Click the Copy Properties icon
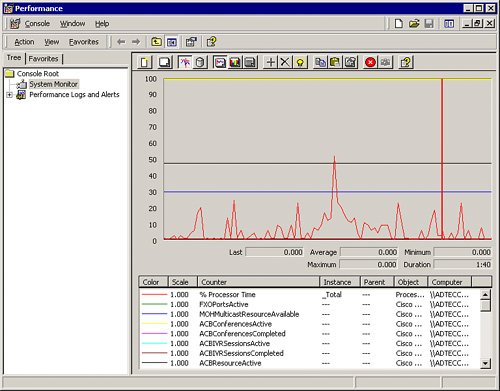The width and height of the screenshot is (500, 391). [x=320, y=62]
